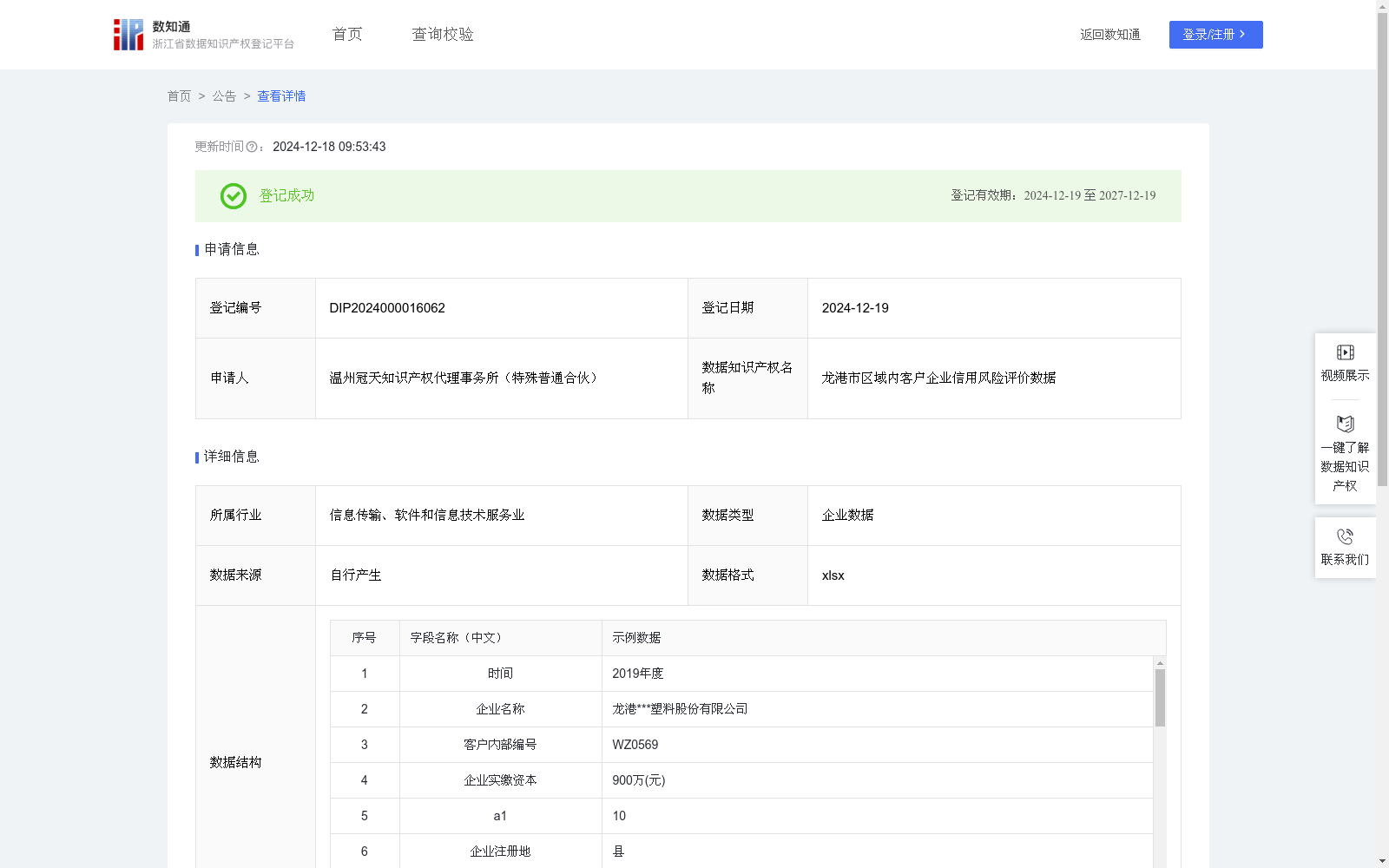Screen dimensions: 1389x868
Task: Click the help icon beside 更新时间
Action: (252, 148)
